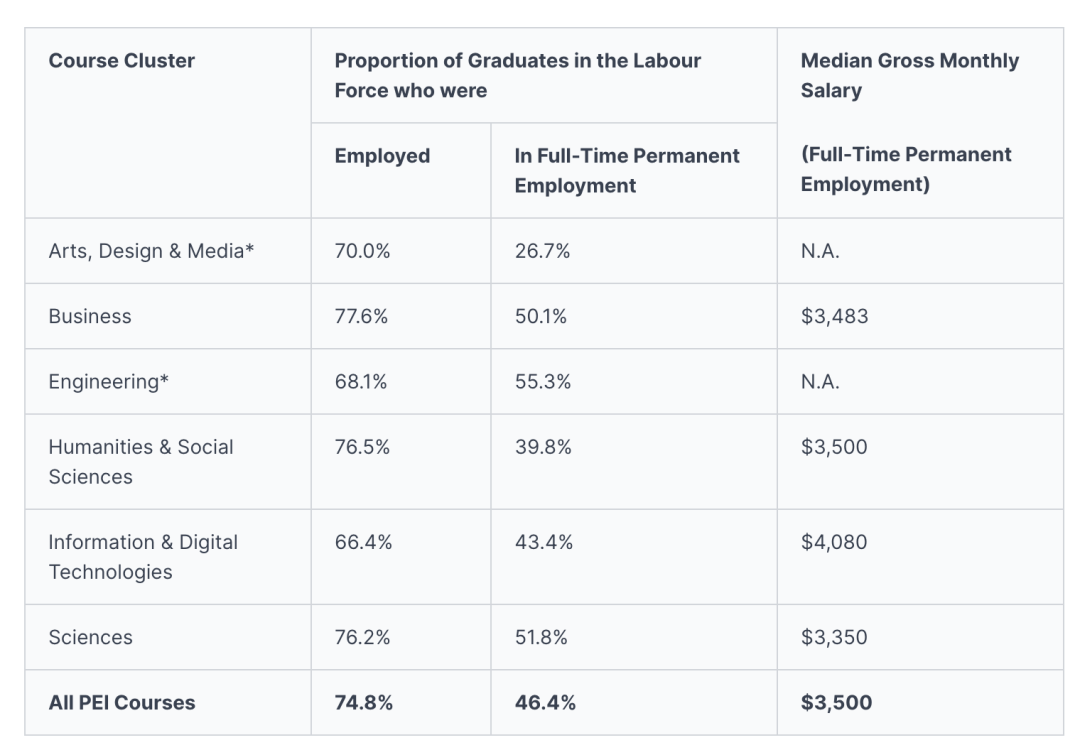Click the 66.4% employed value
Viewport: 1080px width, 750px height.
click(x=363, y=542)
